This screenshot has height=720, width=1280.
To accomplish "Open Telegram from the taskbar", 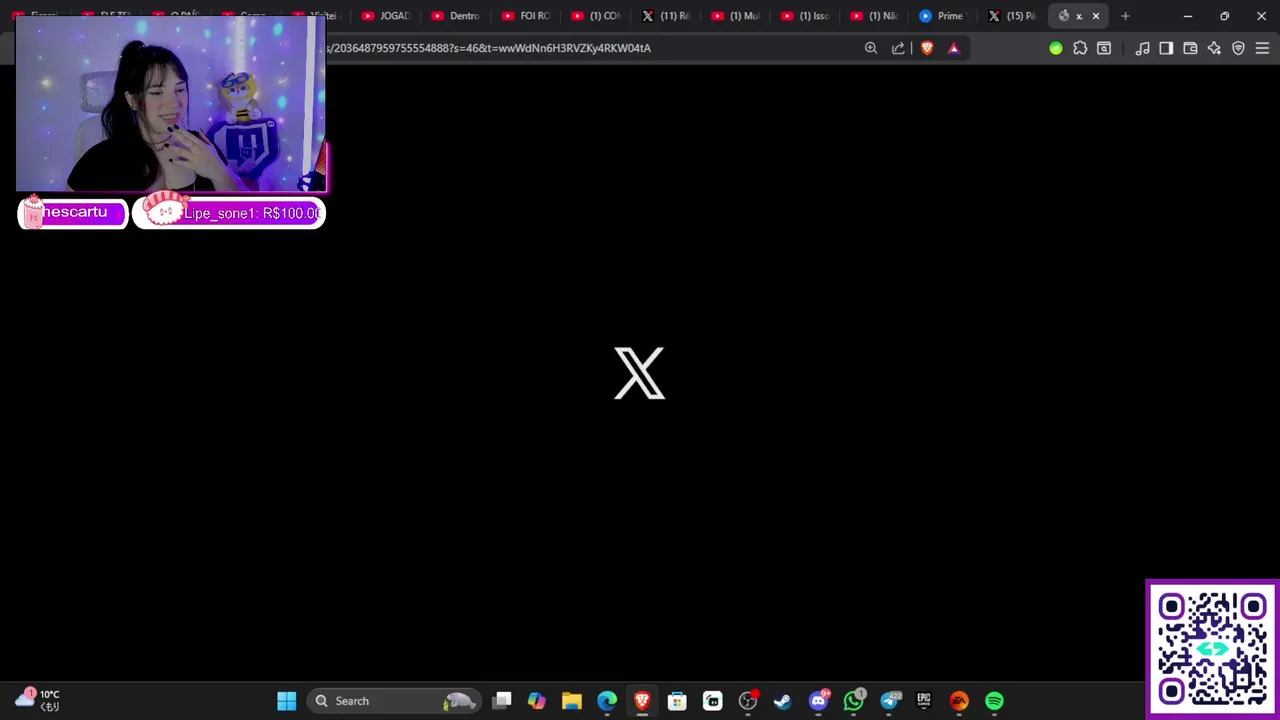I will (889, 701).
